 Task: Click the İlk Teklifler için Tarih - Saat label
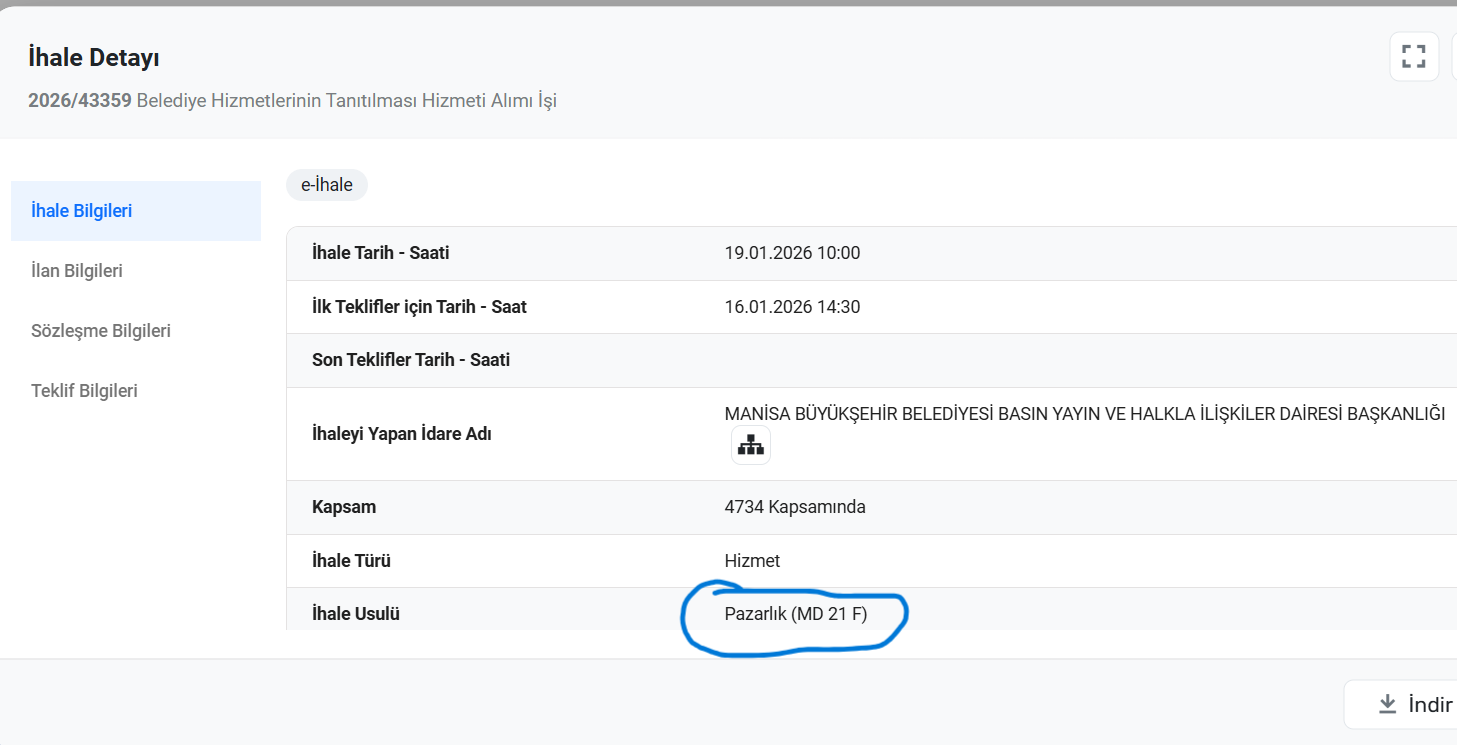pyautogui.click(x=419, y=307)
